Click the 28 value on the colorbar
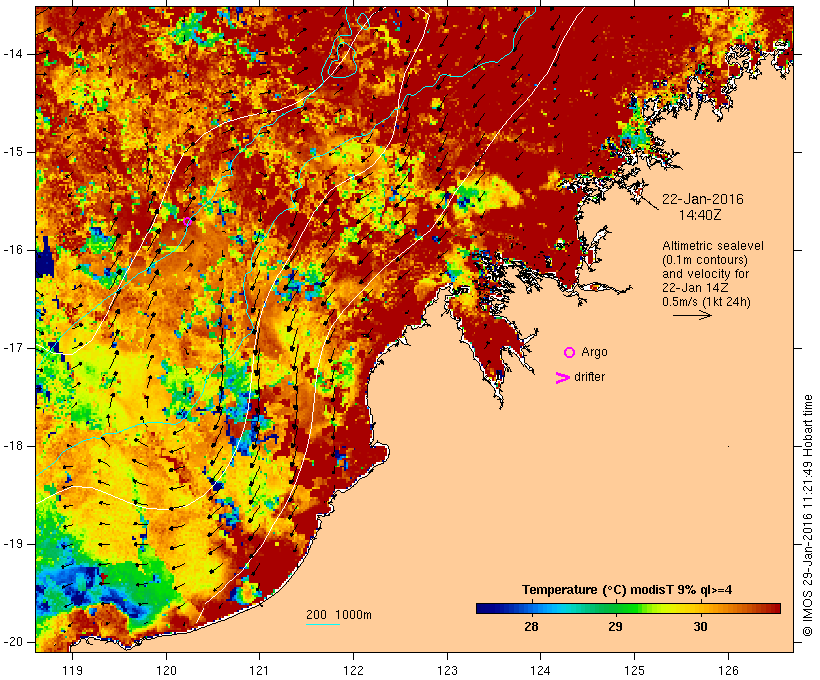This screenshot has width=820, height=680. point(531,627)
